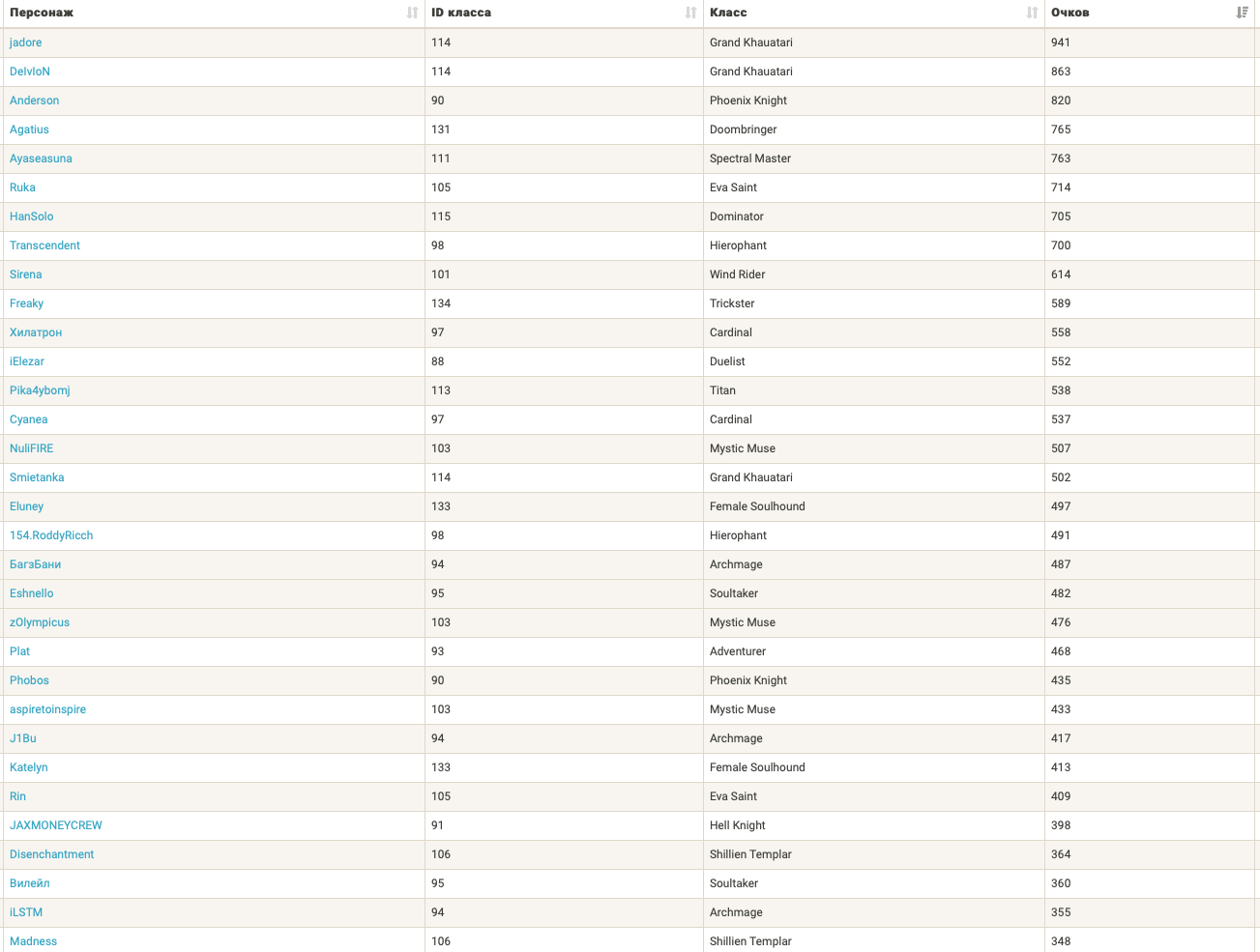Open 154.RoddyRicch character link
The width and height of the screenshot is (1260, 952).
pyautogui.click(x=51, y=535)
